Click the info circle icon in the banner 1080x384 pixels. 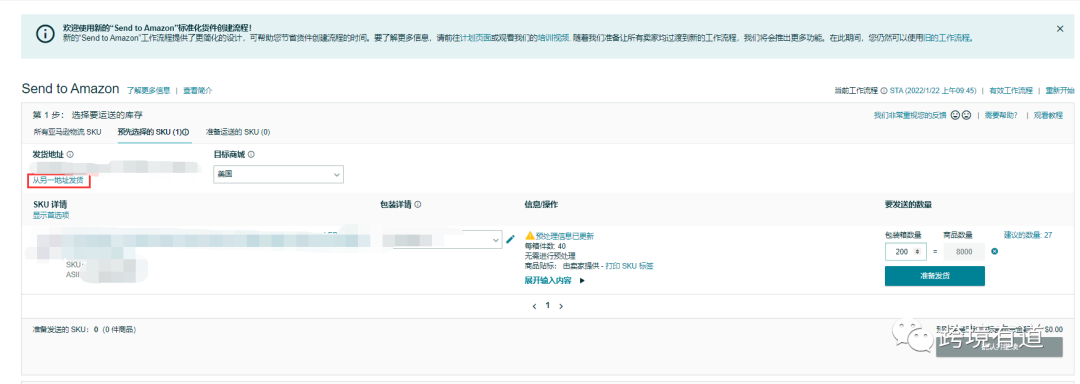click(45, 34)
